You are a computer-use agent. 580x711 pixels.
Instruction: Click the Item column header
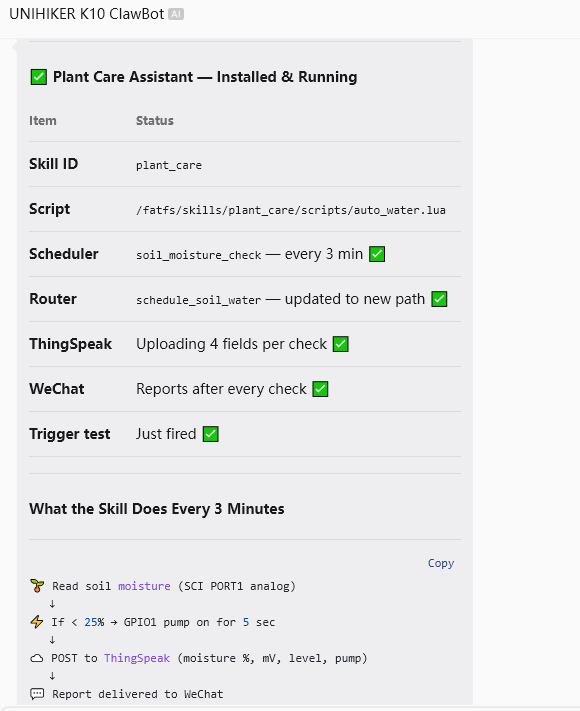[43, 121]
